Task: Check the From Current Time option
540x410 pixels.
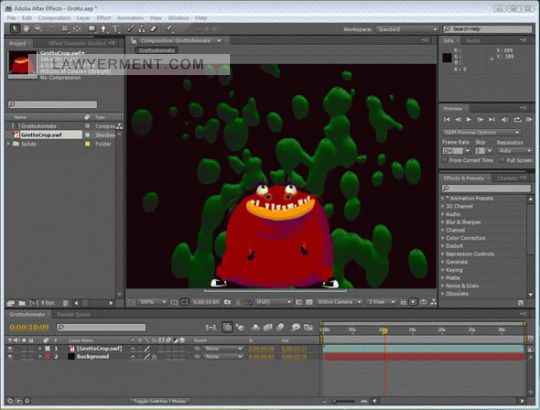Action: [445, 160]
